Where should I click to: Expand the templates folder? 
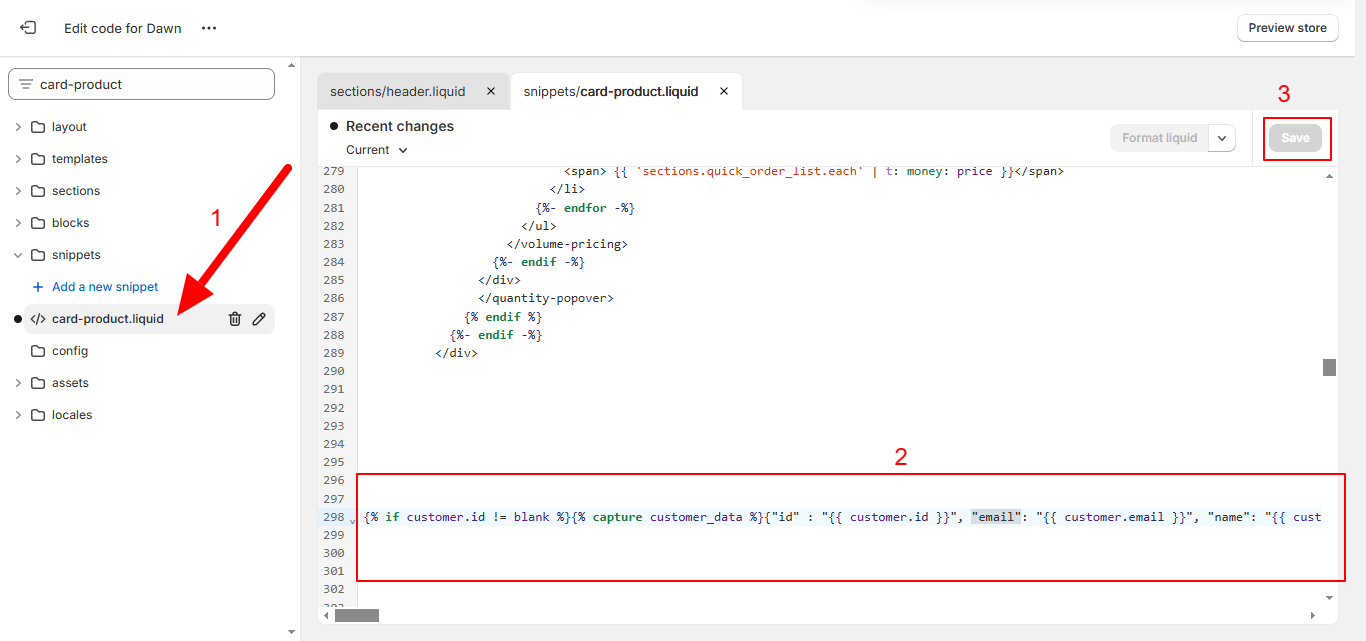click(x=18, y=159)
